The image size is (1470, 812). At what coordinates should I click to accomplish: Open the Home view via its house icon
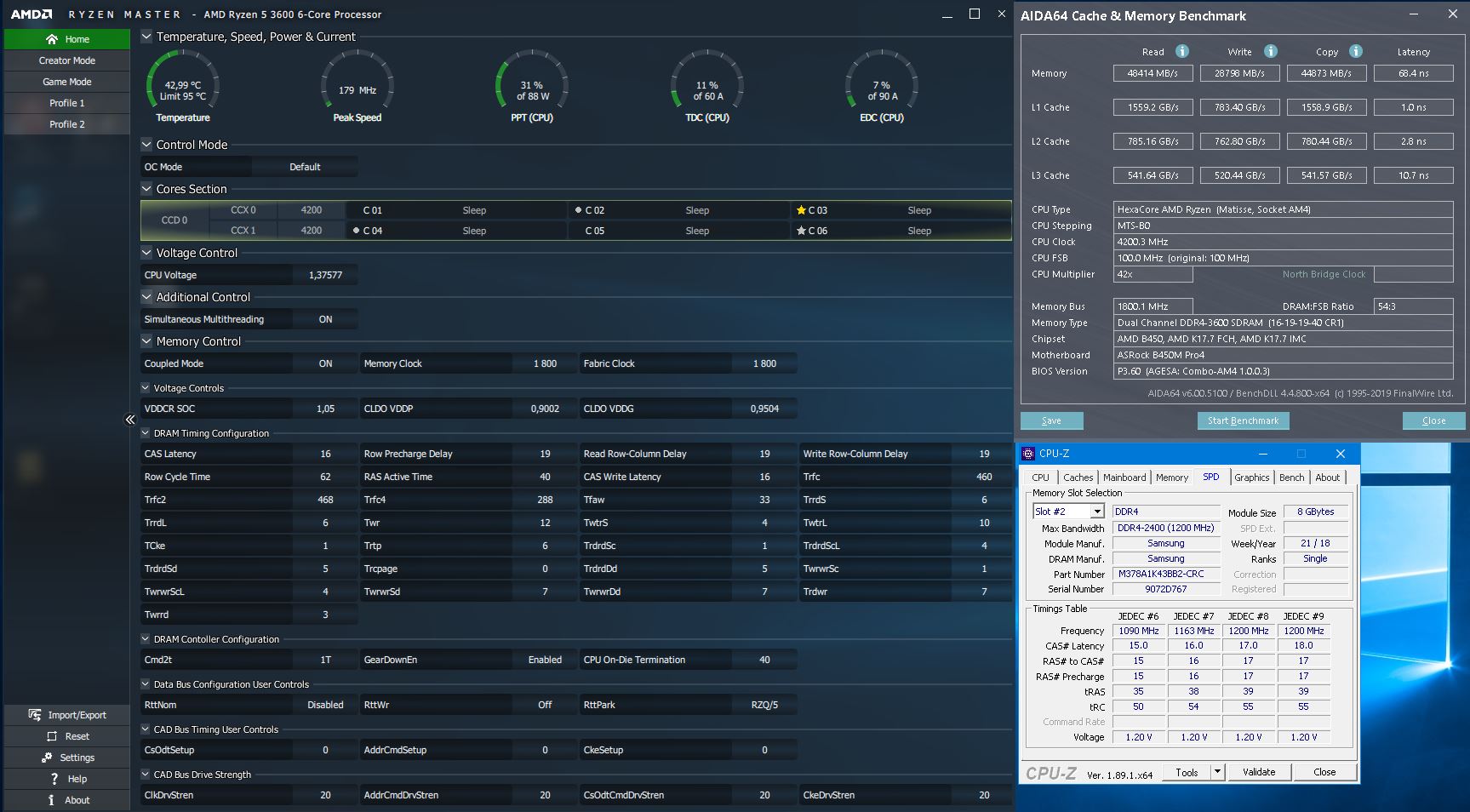[52, 39]
